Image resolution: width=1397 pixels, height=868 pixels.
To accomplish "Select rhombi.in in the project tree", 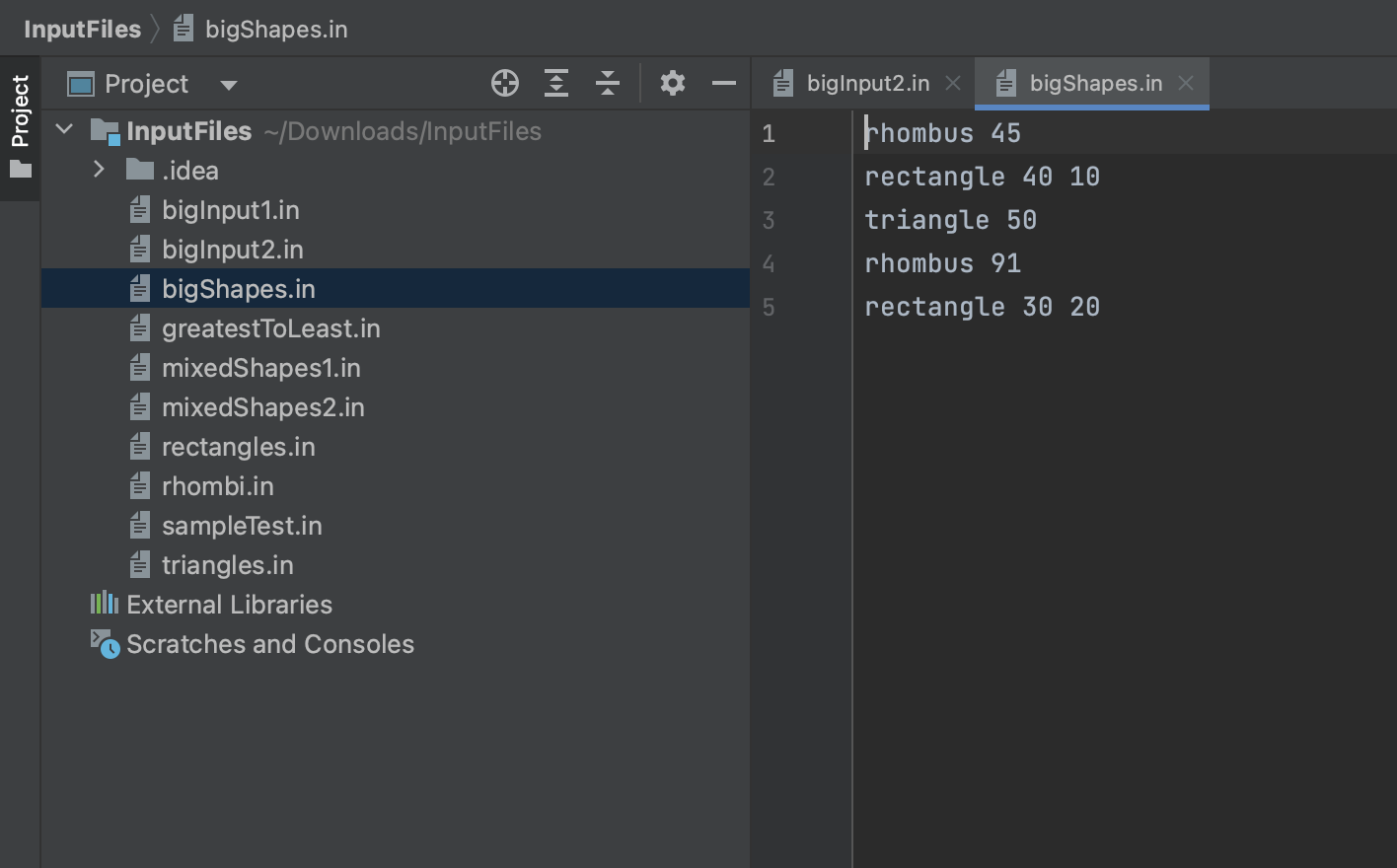I will click(218, 486).
